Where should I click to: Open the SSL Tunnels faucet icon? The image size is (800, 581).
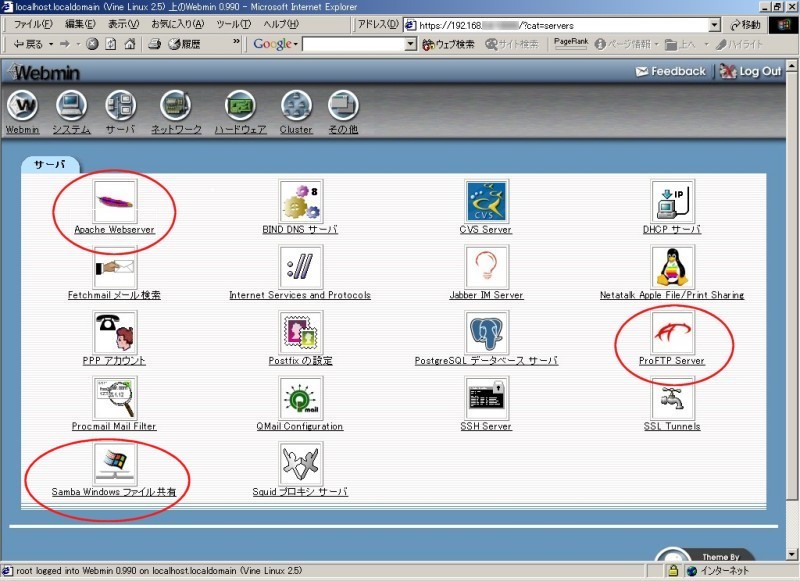tap(672, 398)
